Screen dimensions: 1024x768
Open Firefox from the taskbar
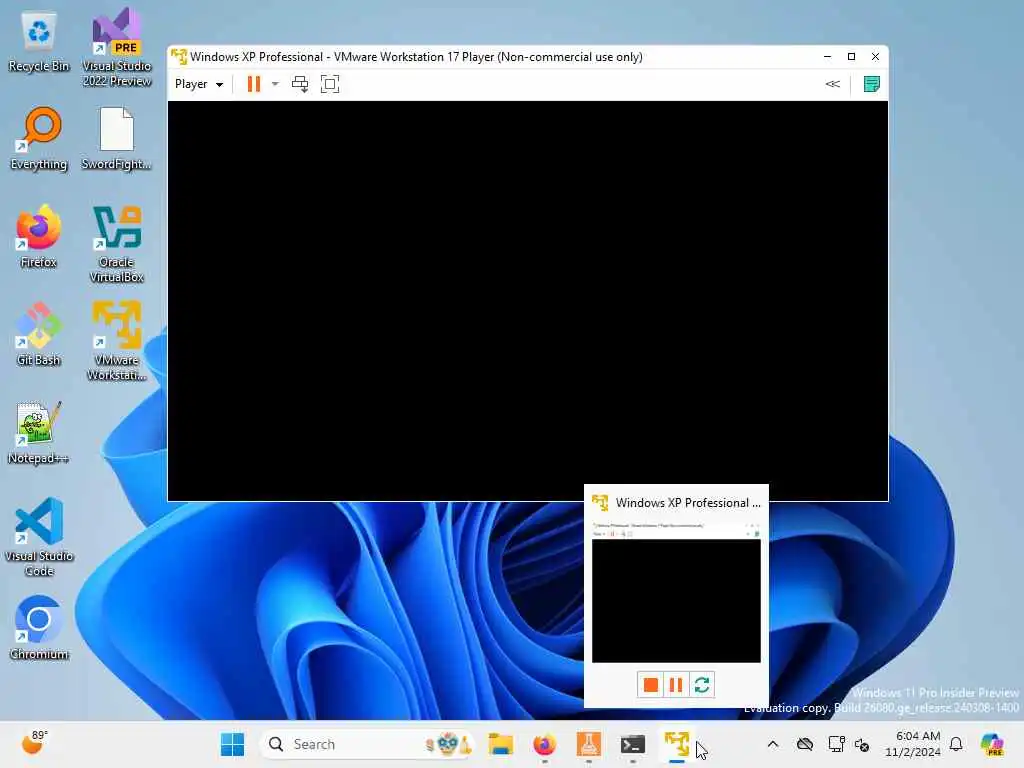pos(545,744)
